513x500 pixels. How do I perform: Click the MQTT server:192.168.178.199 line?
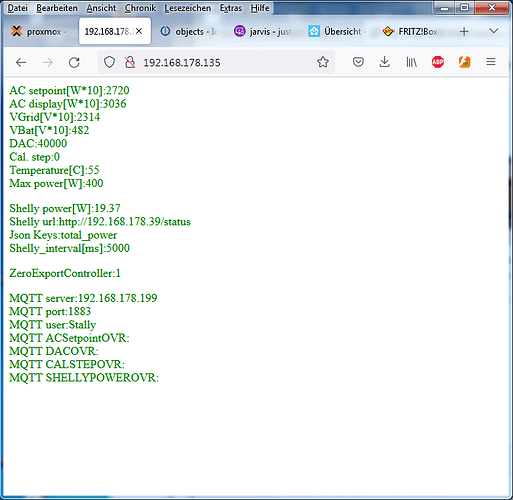tap(83, 298)
